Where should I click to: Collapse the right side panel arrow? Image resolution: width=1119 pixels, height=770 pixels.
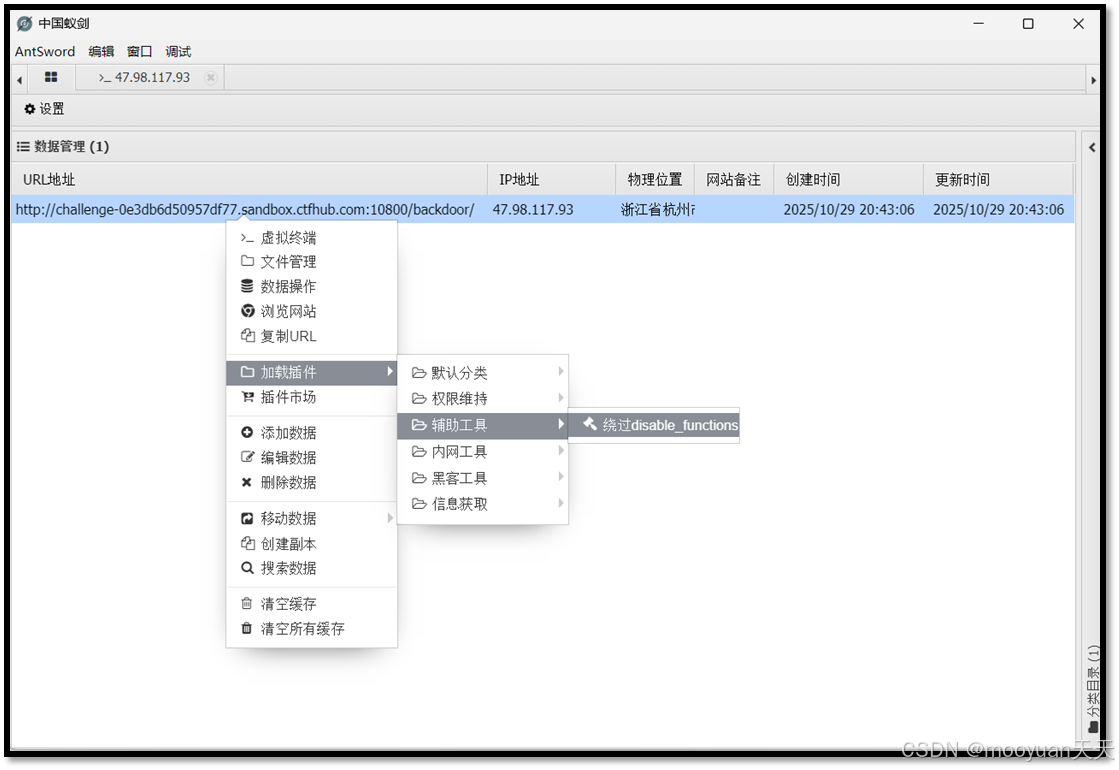point(1092,148)
